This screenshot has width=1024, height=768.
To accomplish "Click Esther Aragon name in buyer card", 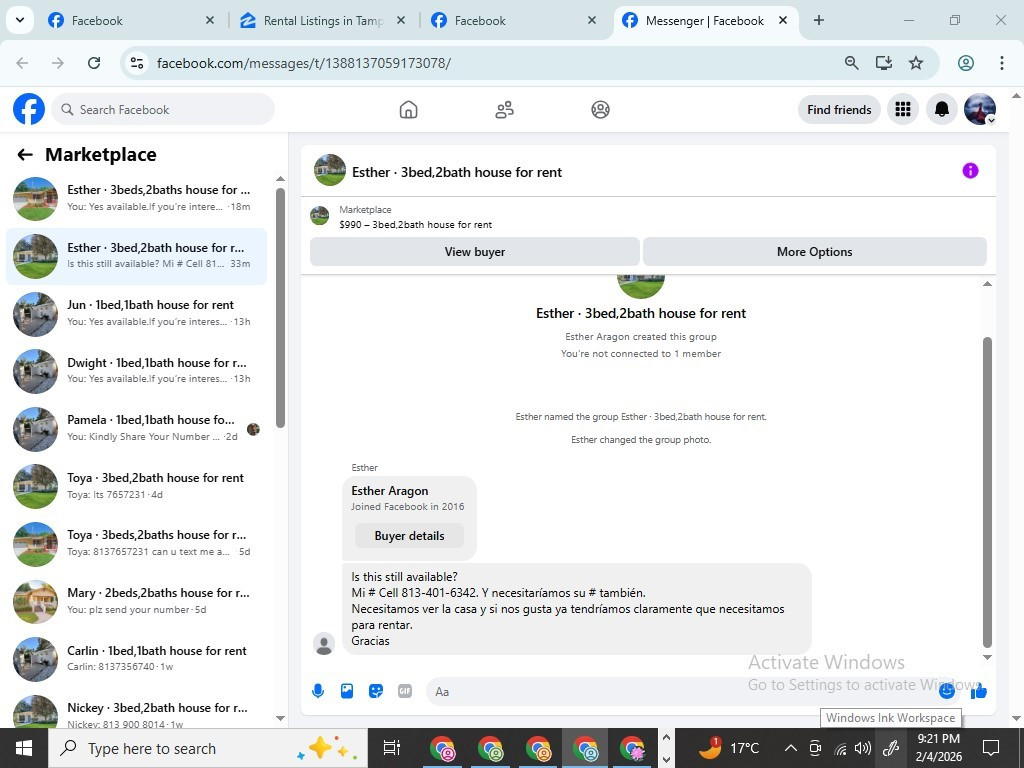I will tap(390, 491).
